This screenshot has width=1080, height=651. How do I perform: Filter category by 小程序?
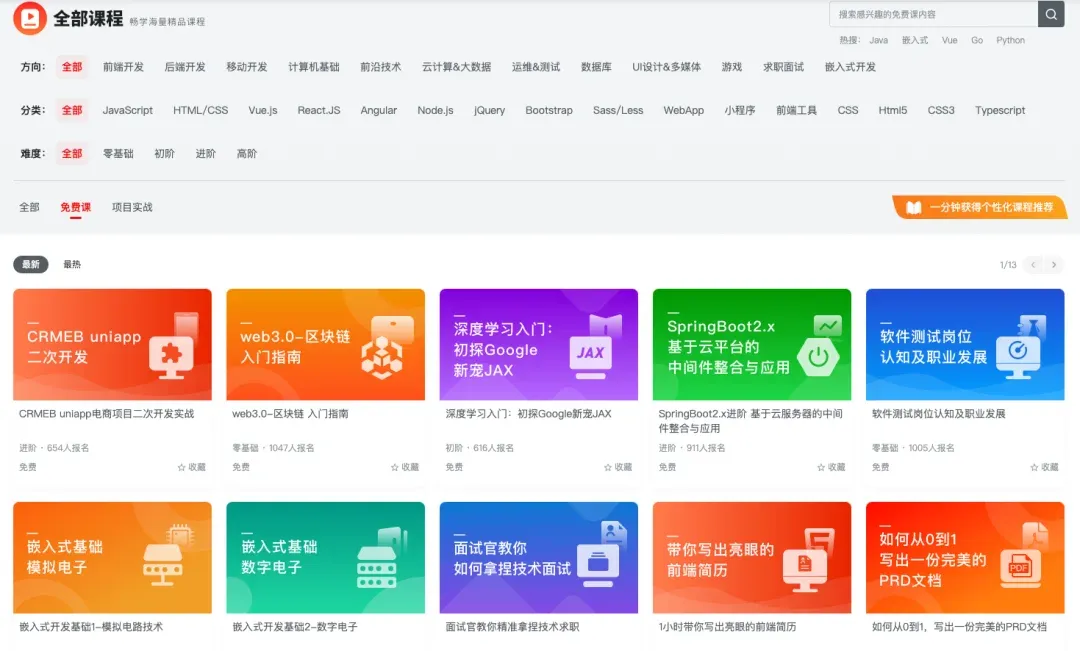740,110
